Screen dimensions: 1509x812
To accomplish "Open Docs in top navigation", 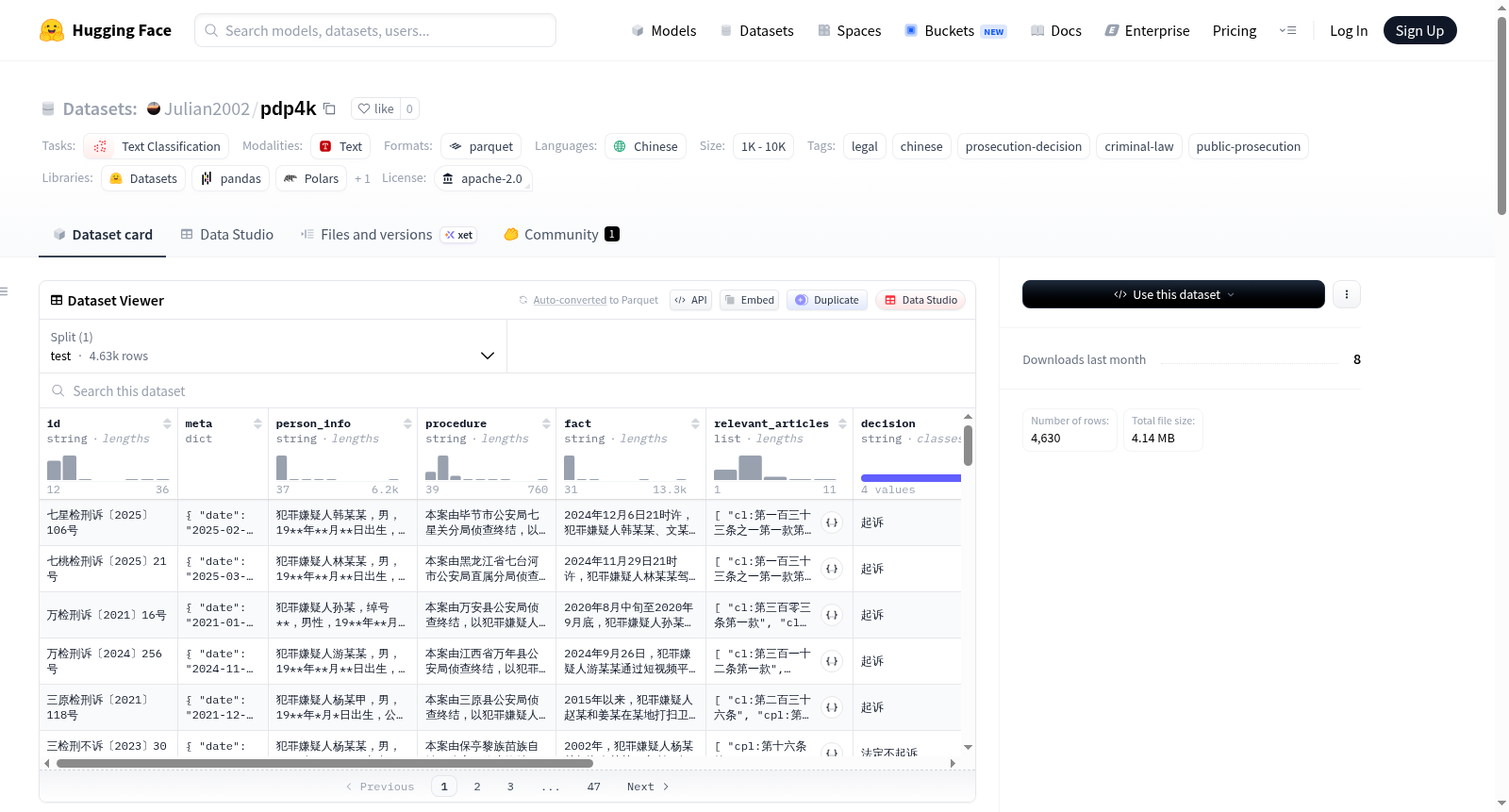I will click(x=1055, y=30).
